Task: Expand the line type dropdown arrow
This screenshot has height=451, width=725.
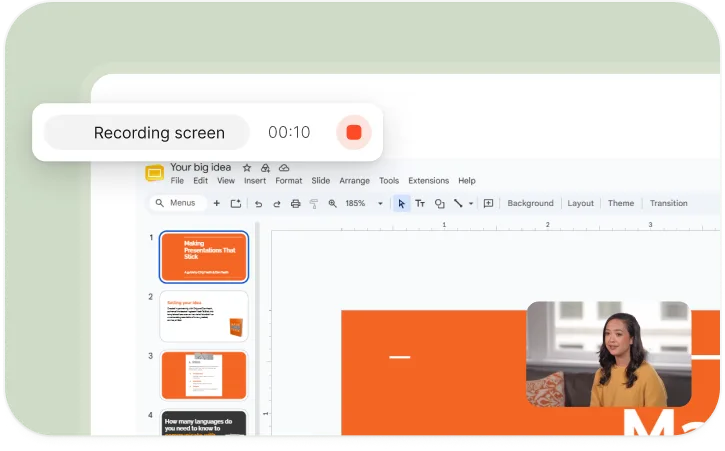Action: [471, 204]
